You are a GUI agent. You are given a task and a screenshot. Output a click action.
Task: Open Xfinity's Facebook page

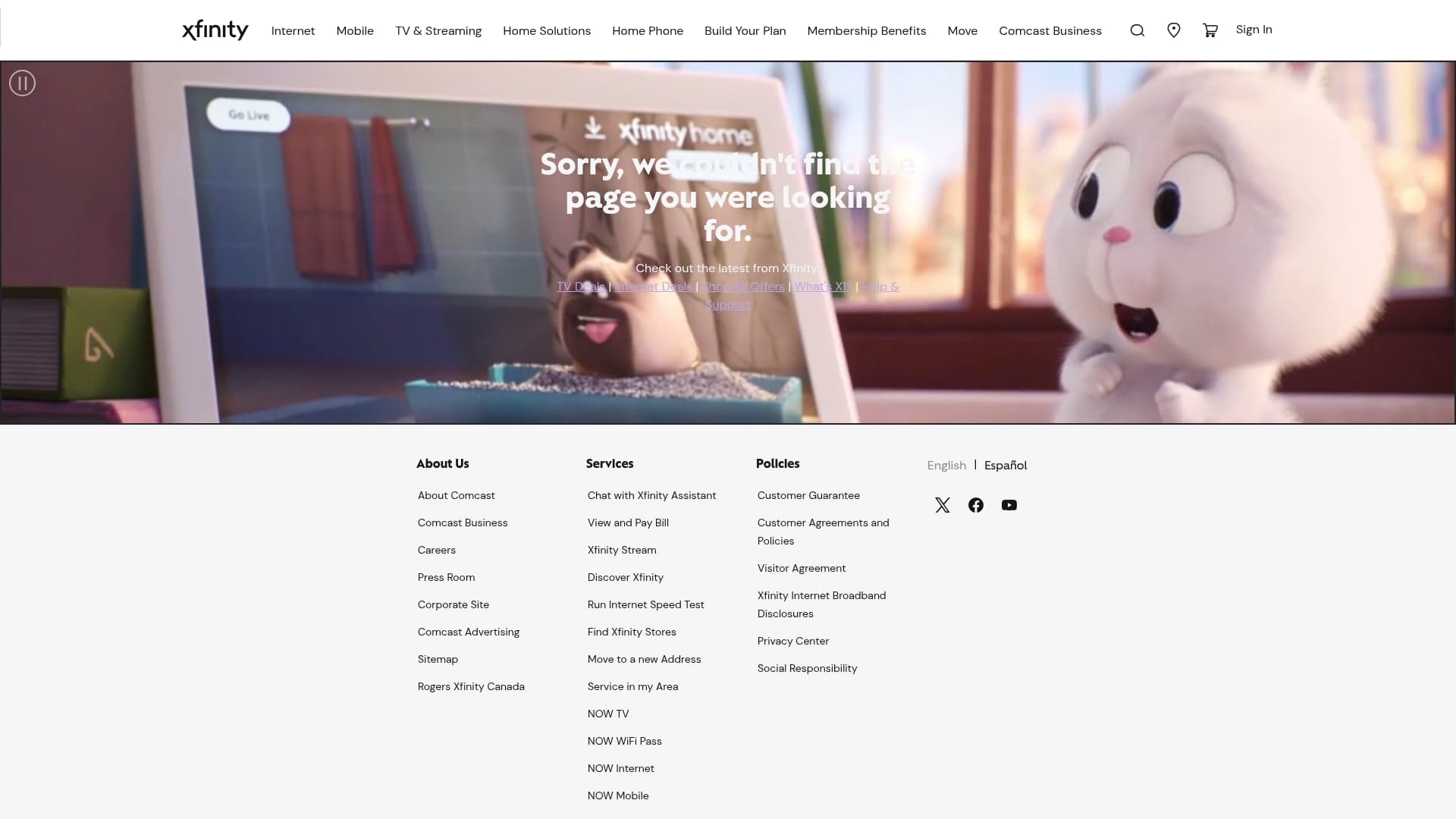[976, 505]
